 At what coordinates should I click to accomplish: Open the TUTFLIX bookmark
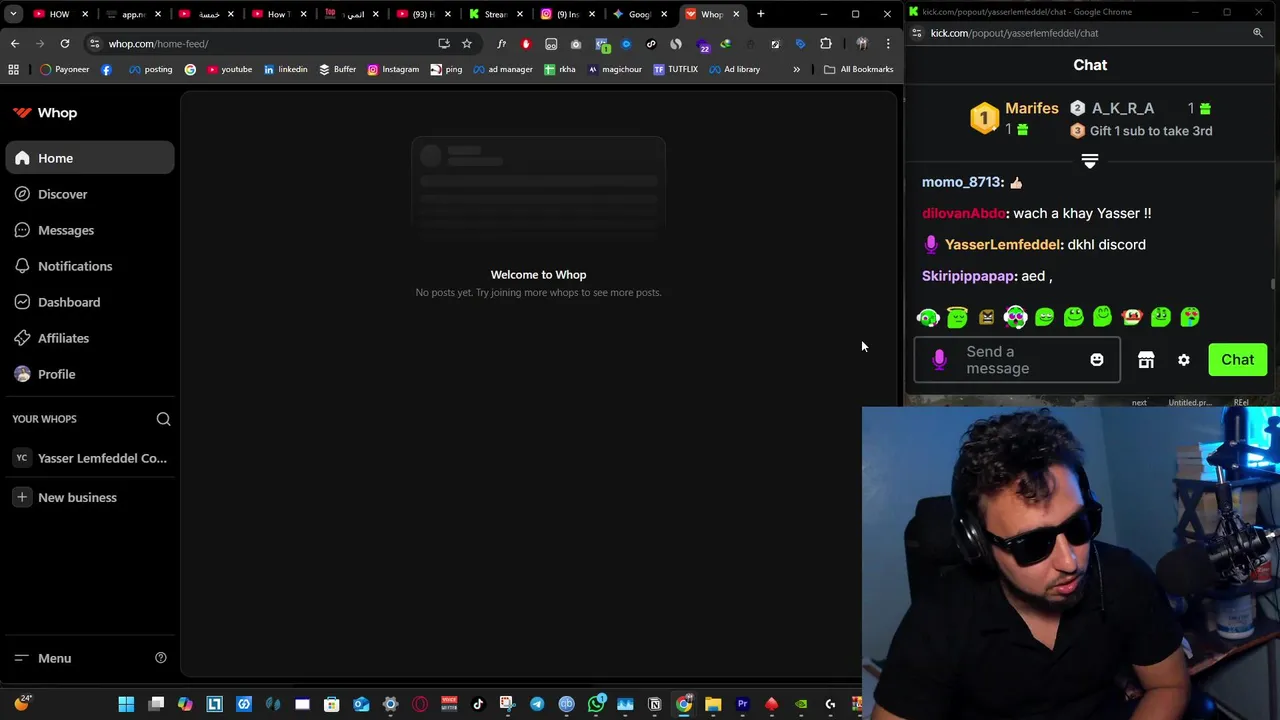coord(676,69)
